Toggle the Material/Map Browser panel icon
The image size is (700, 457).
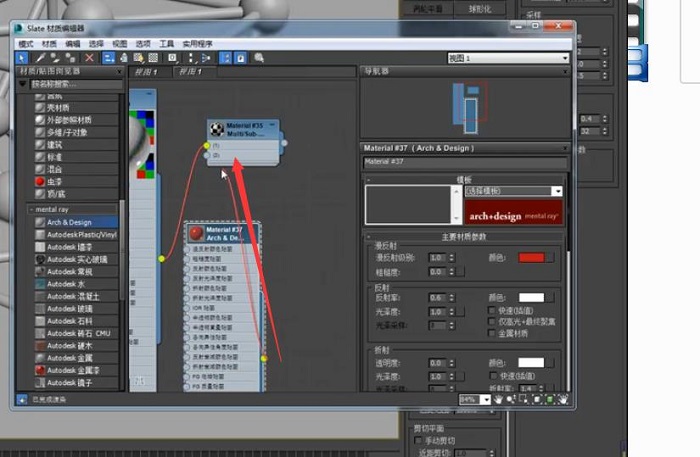click(x=225, y=58)
